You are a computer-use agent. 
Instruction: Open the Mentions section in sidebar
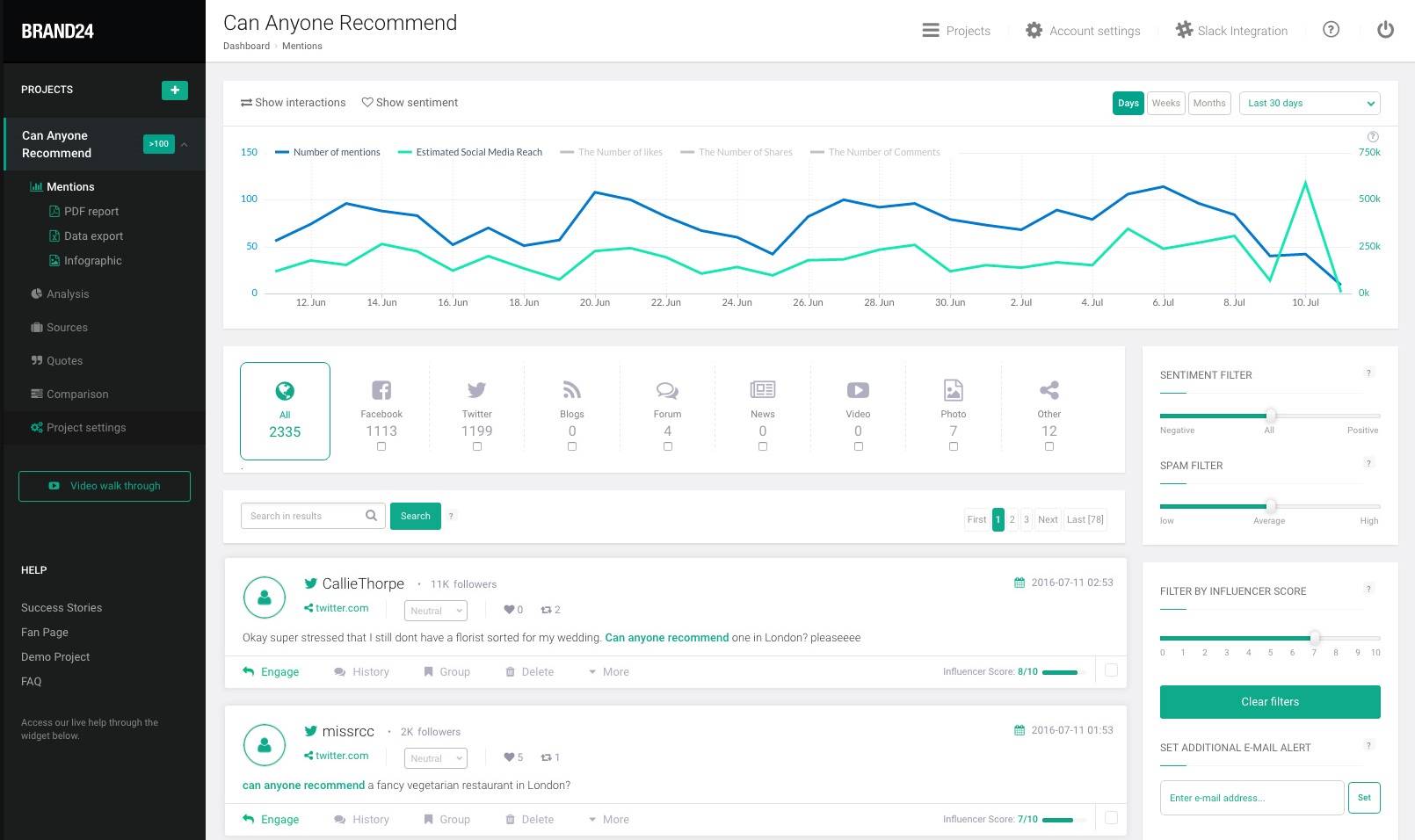(72, 186)
